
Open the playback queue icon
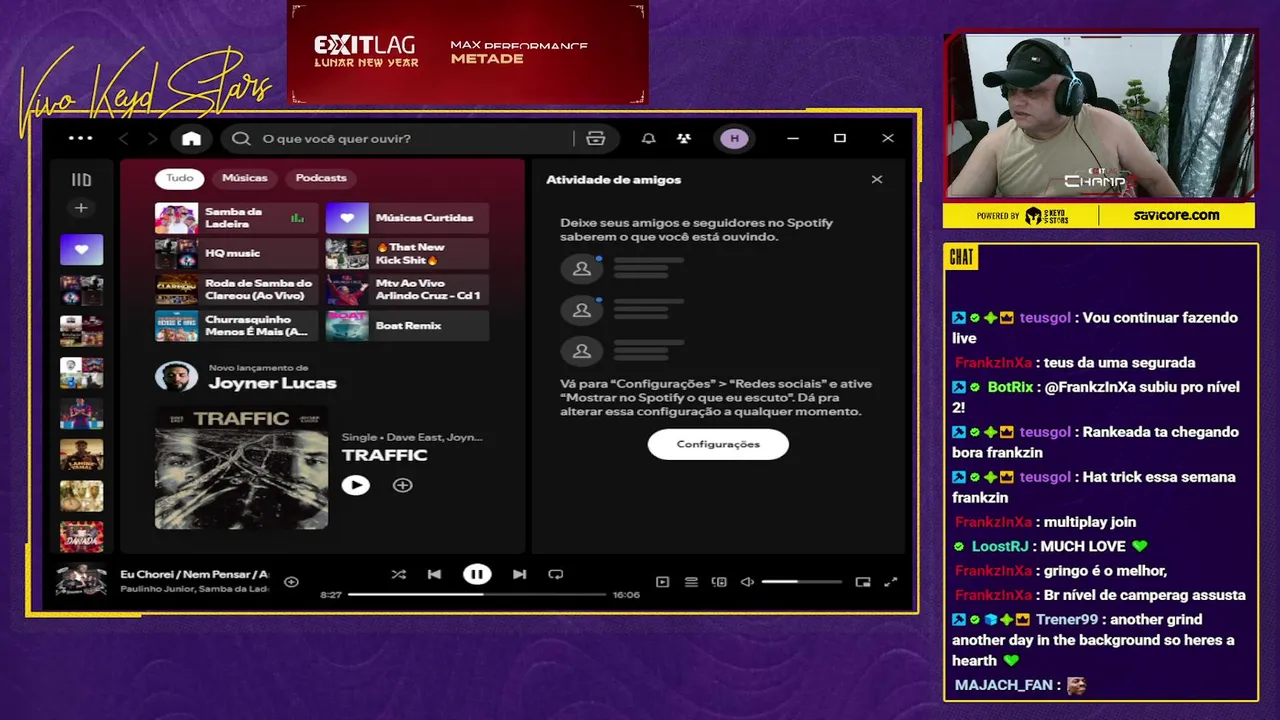pyautogui.click(x=691, y=582)
